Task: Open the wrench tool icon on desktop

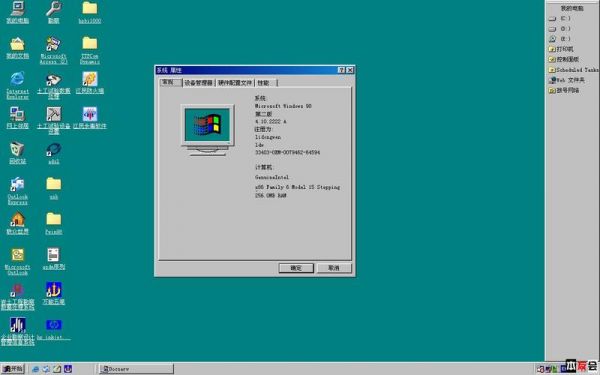Action: click(54, 12)
